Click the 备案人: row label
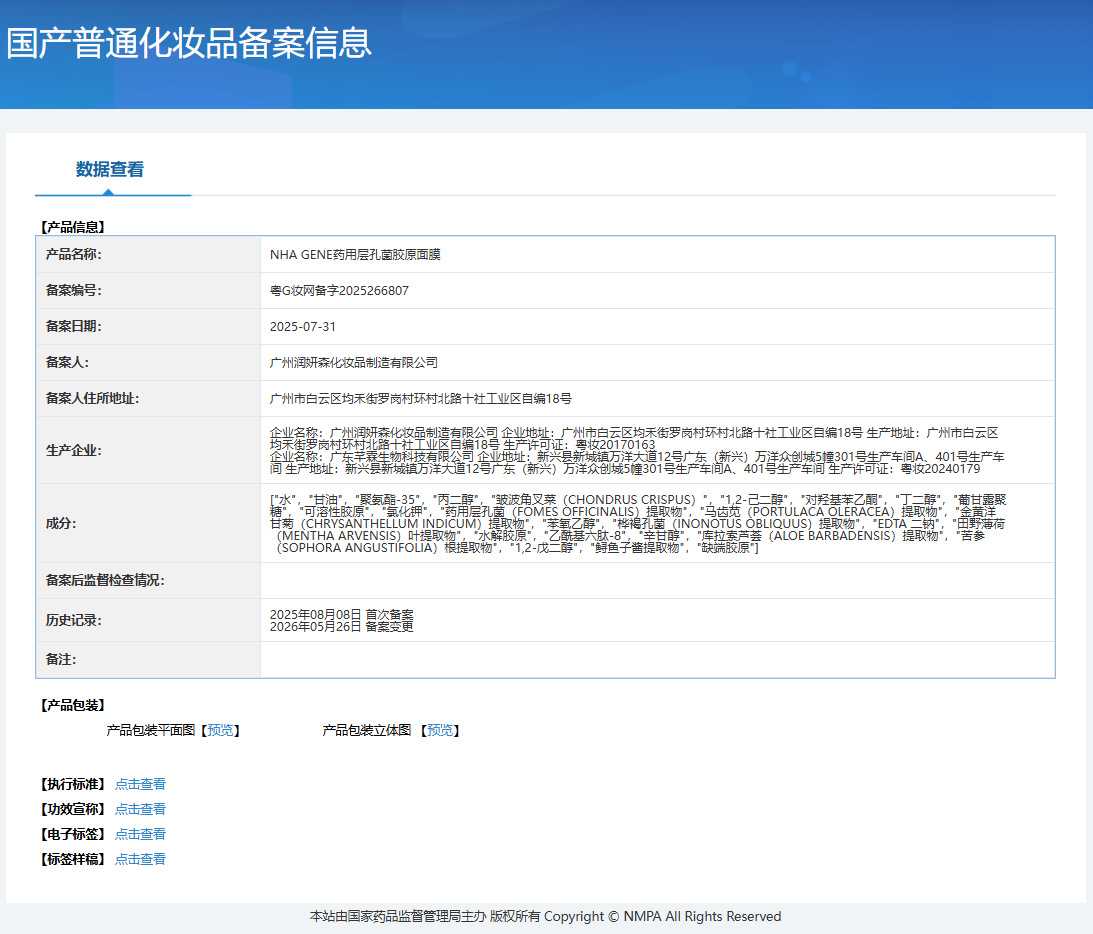1093x934 pixels. (68, 362)
